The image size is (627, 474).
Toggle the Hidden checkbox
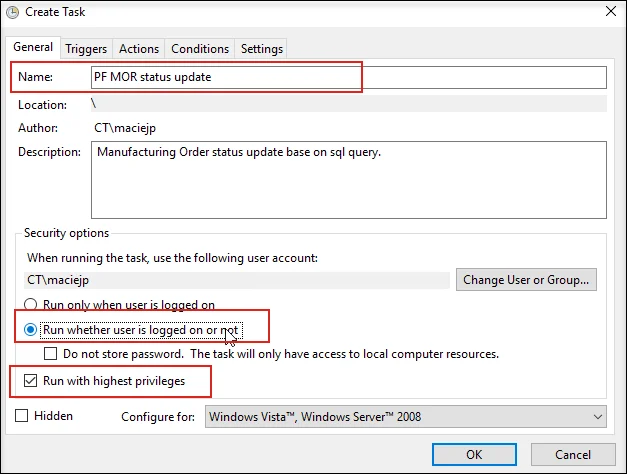click(x=22, y=415)
